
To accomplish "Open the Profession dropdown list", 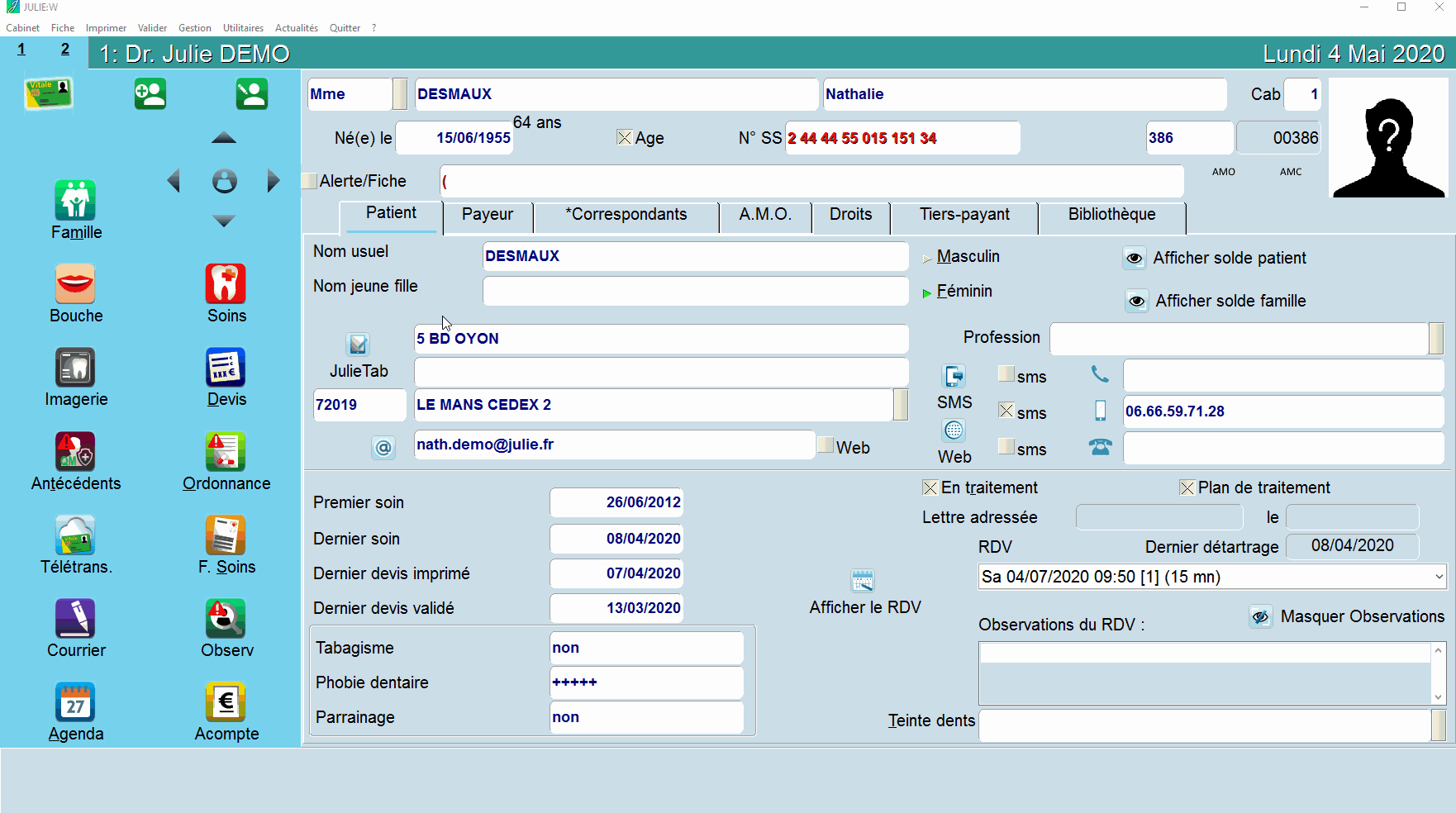I will (1436, 339).
